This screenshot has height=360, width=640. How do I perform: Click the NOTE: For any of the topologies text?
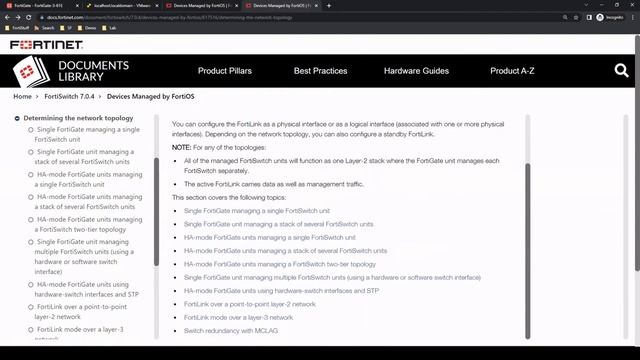(219, 147)
